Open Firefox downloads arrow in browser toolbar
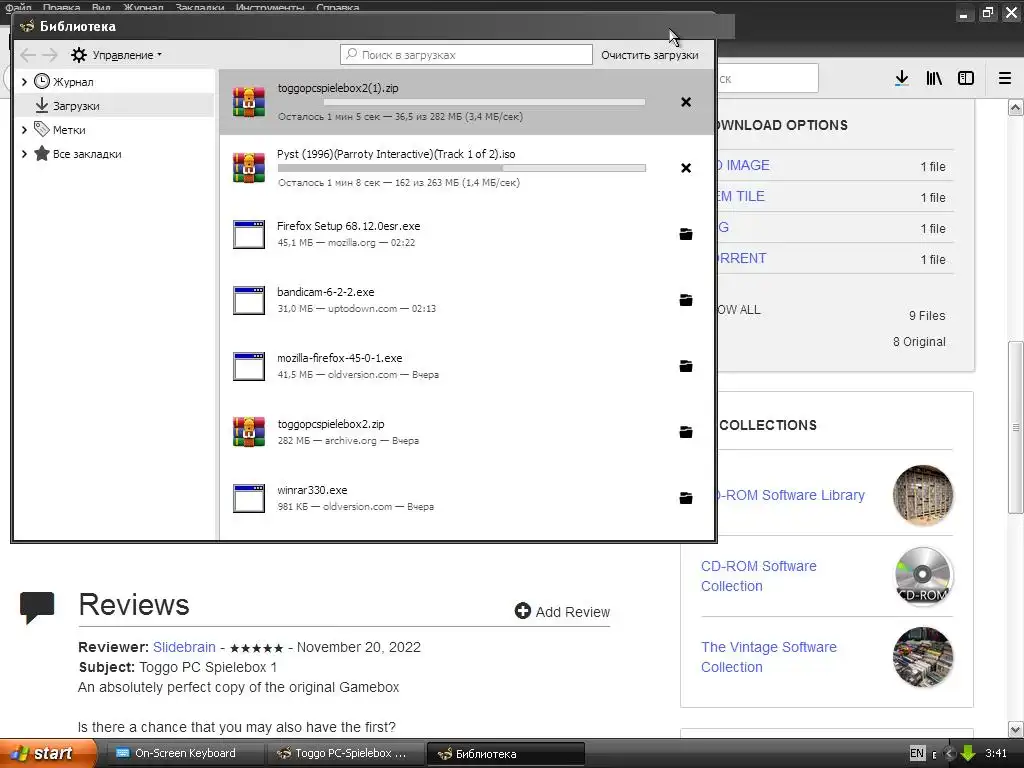 [902, 78]
